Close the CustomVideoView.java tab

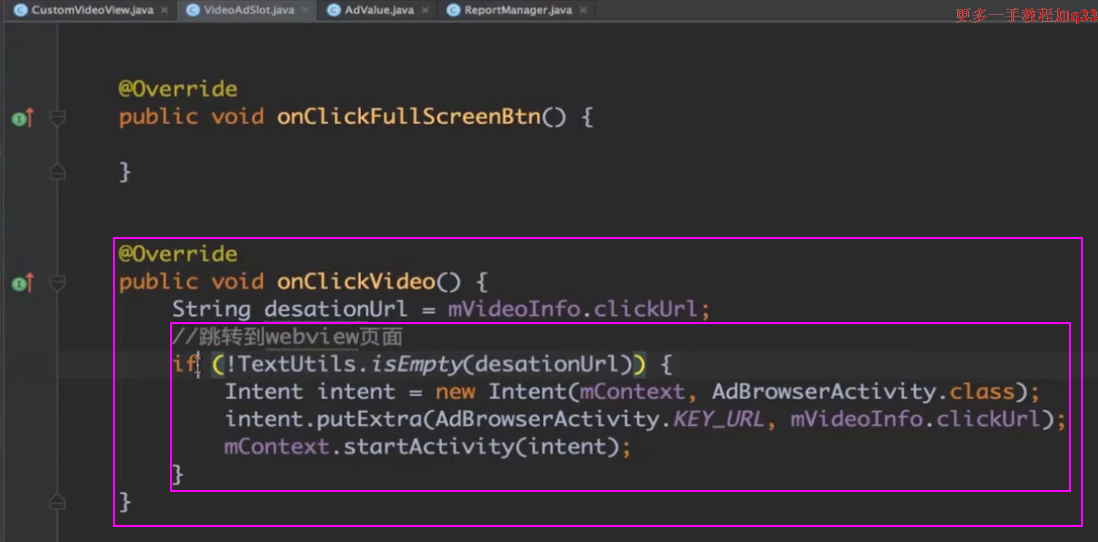(x=164, y=10)
